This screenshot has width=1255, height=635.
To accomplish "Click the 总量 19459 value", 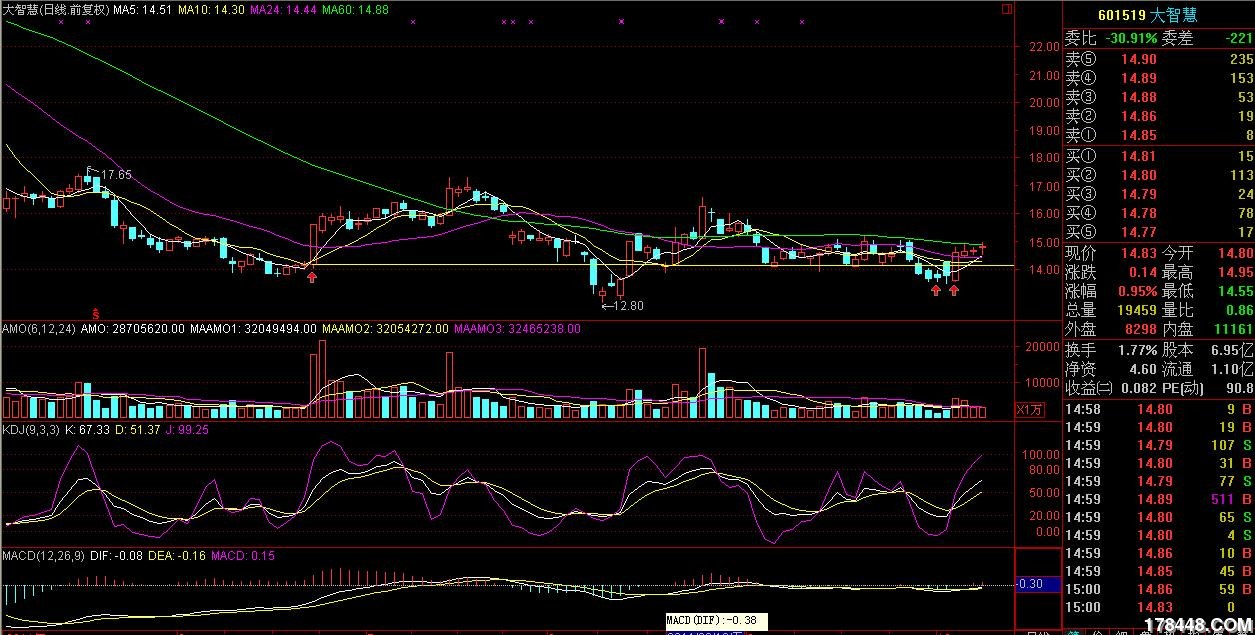I will (1137, 310).
